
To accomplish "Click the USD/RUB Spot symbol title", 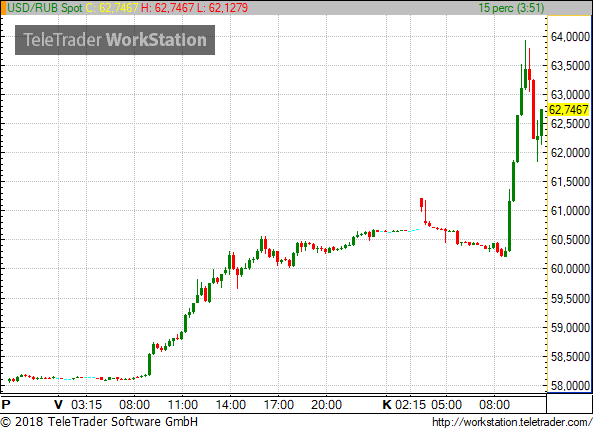I will [45, 8].
